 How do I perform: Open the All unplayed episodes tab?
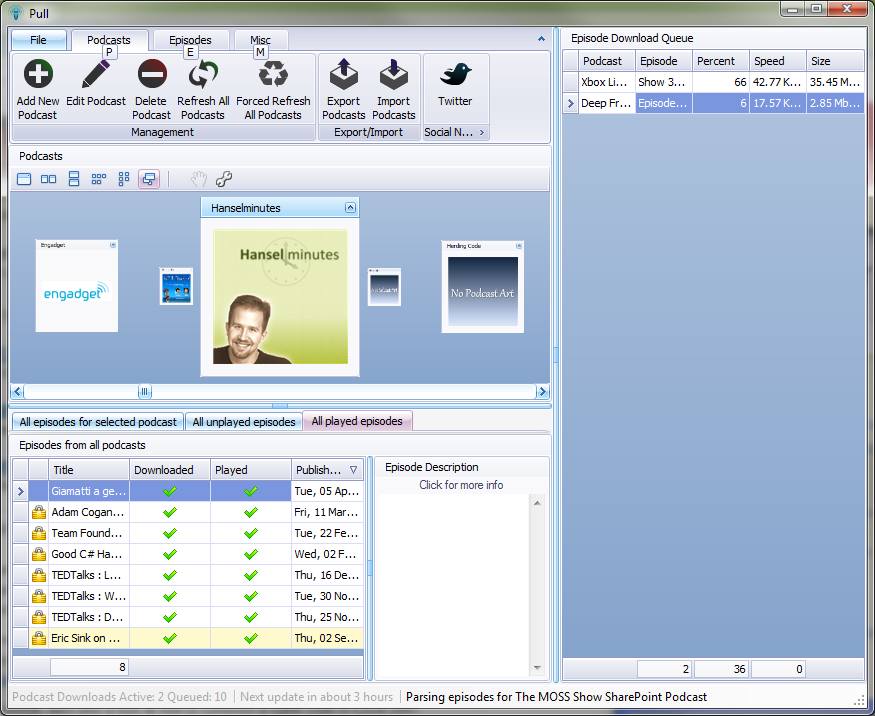point(244,422)
